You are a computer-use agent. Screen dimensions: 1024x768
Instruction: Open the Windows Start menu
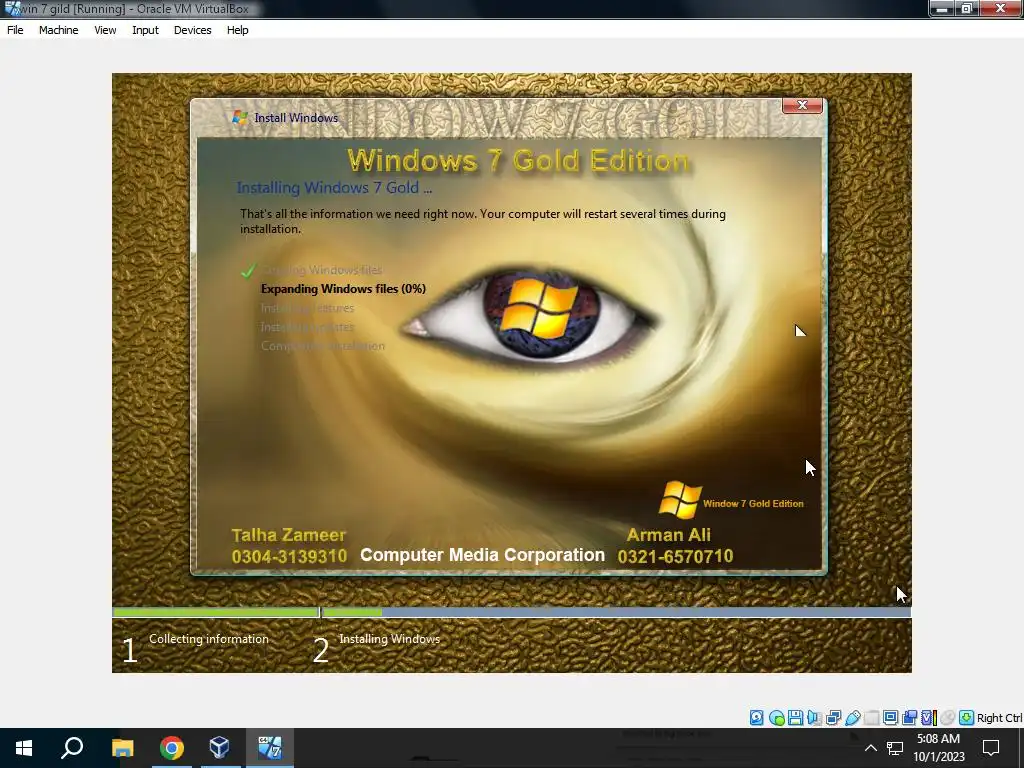coord(24,748)
